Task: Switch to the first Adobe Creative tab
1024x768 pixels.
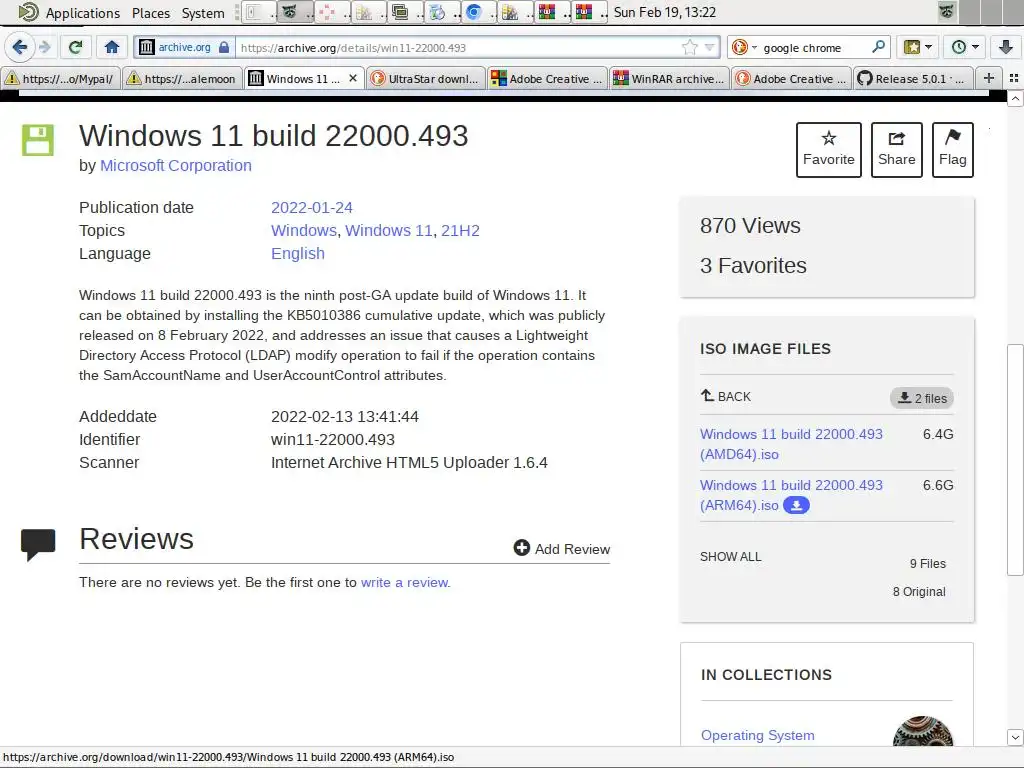Action: pyautogui.click(x=547, y=78)
